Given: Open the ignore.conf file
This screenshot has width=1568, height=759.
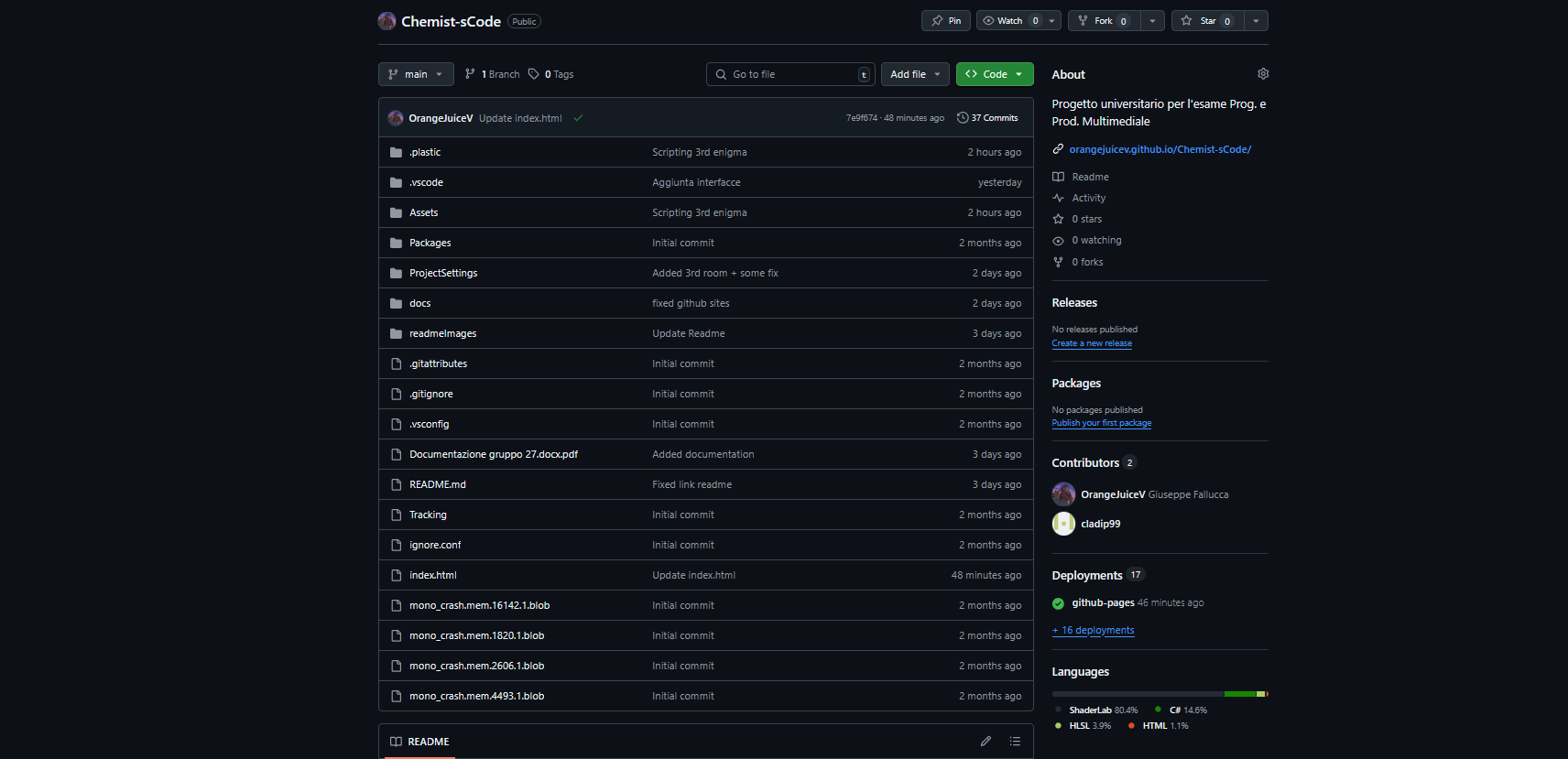Looking at the screenshot, I should 435,545.
